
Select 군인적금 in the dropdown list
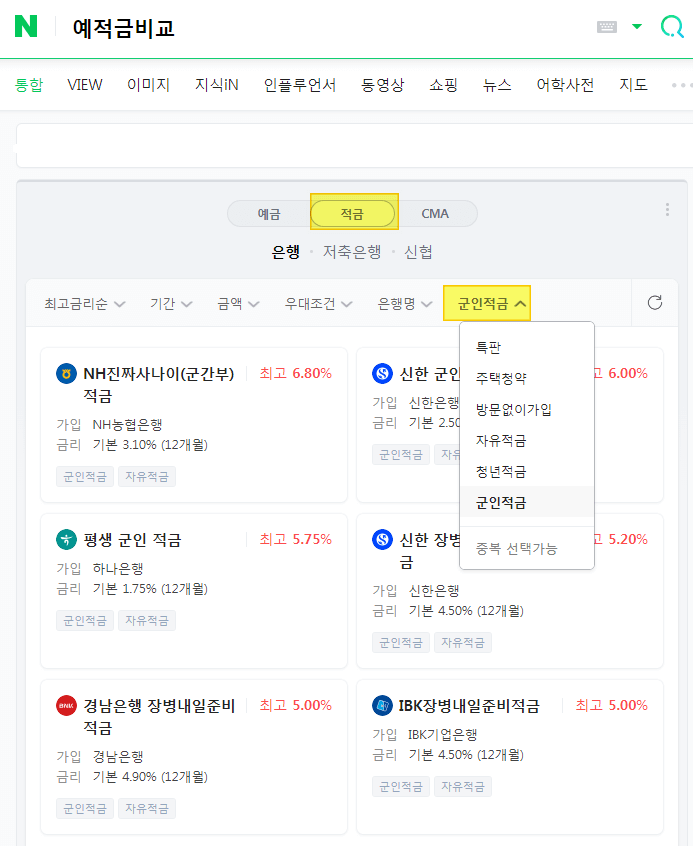(527, 502)
